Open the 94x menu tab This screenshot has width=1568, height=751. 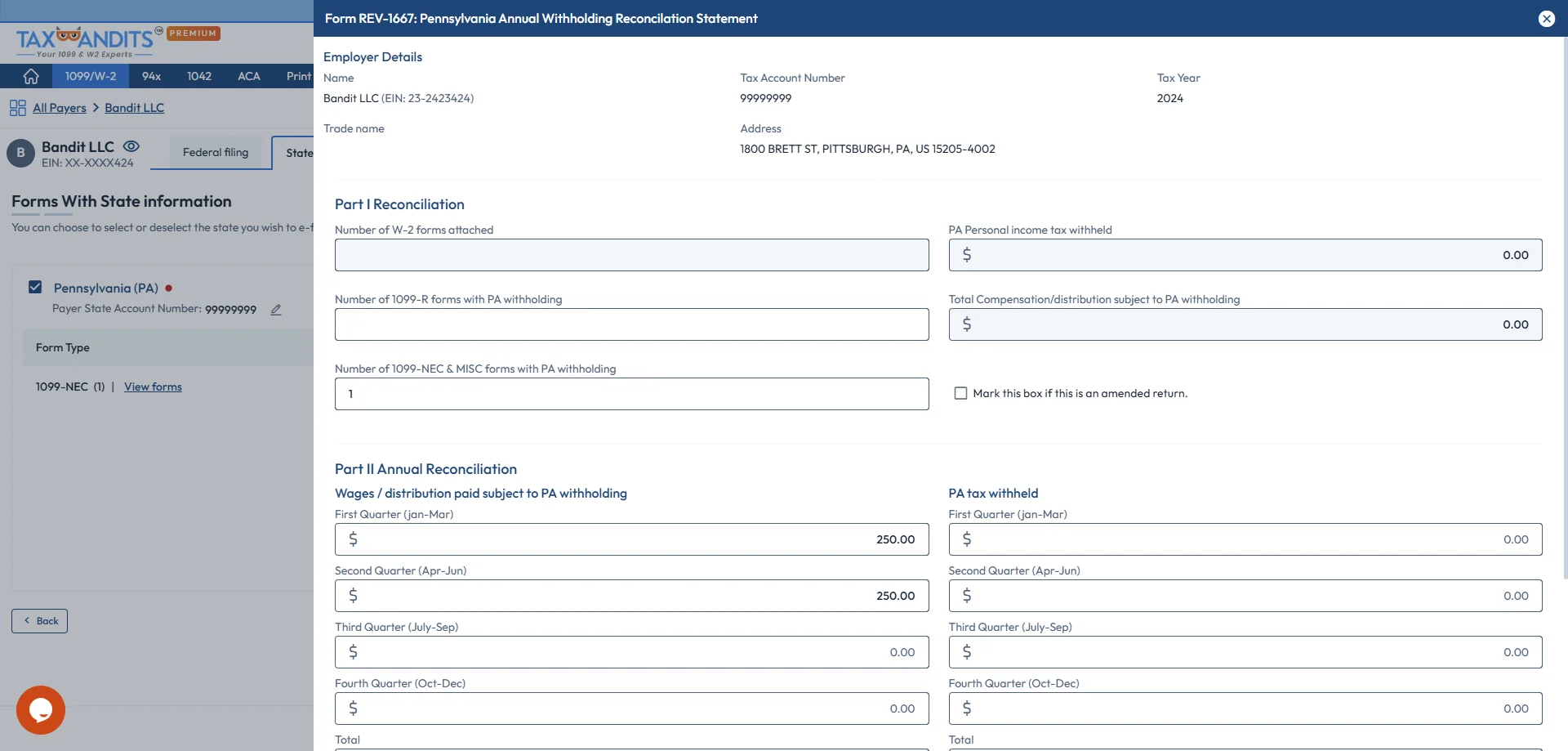point(152,76)
